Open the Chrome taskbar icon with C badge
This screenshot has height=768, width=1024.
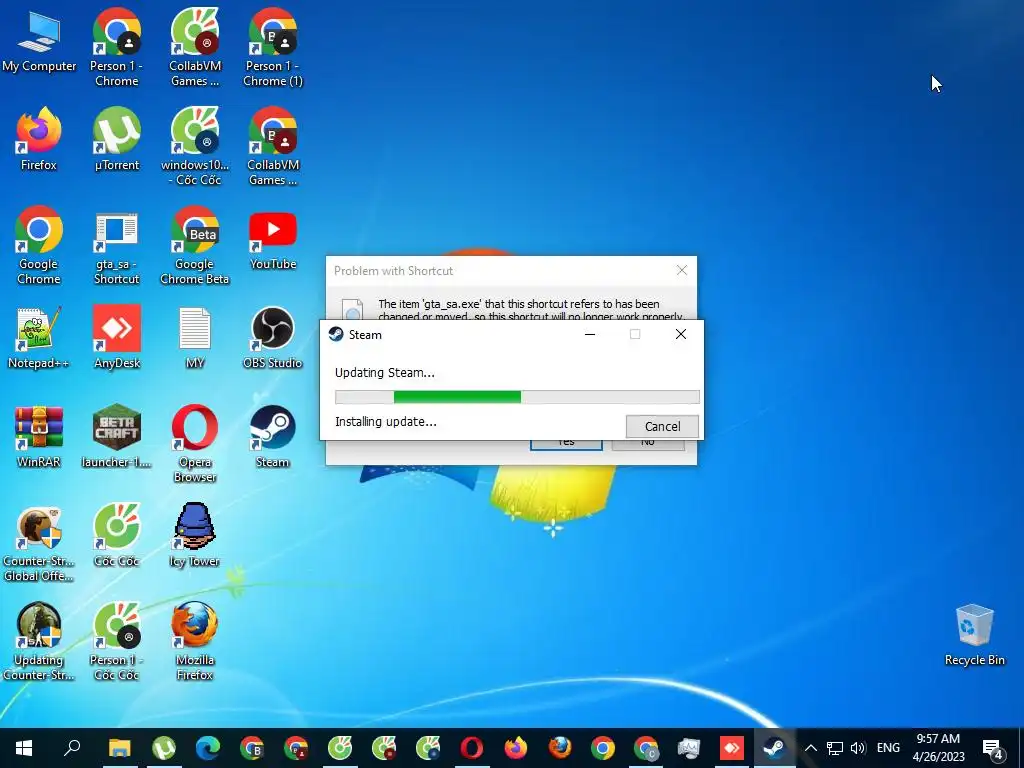pos(647,748)
